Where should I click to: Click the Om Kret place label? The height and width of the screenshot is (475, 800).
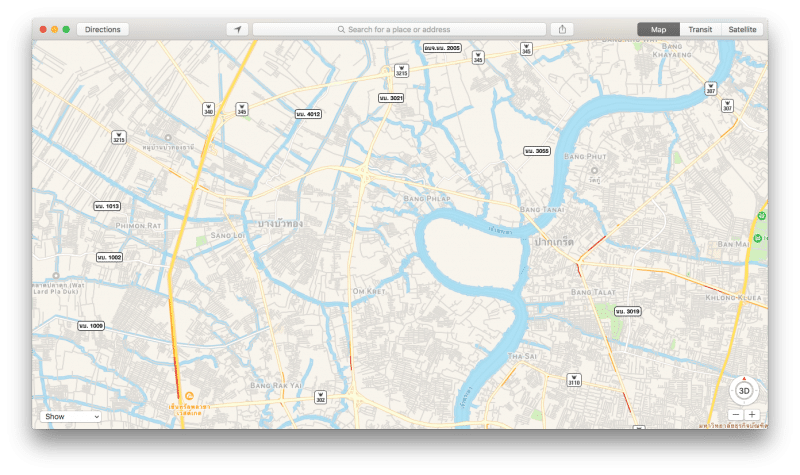tap(369, 291)
